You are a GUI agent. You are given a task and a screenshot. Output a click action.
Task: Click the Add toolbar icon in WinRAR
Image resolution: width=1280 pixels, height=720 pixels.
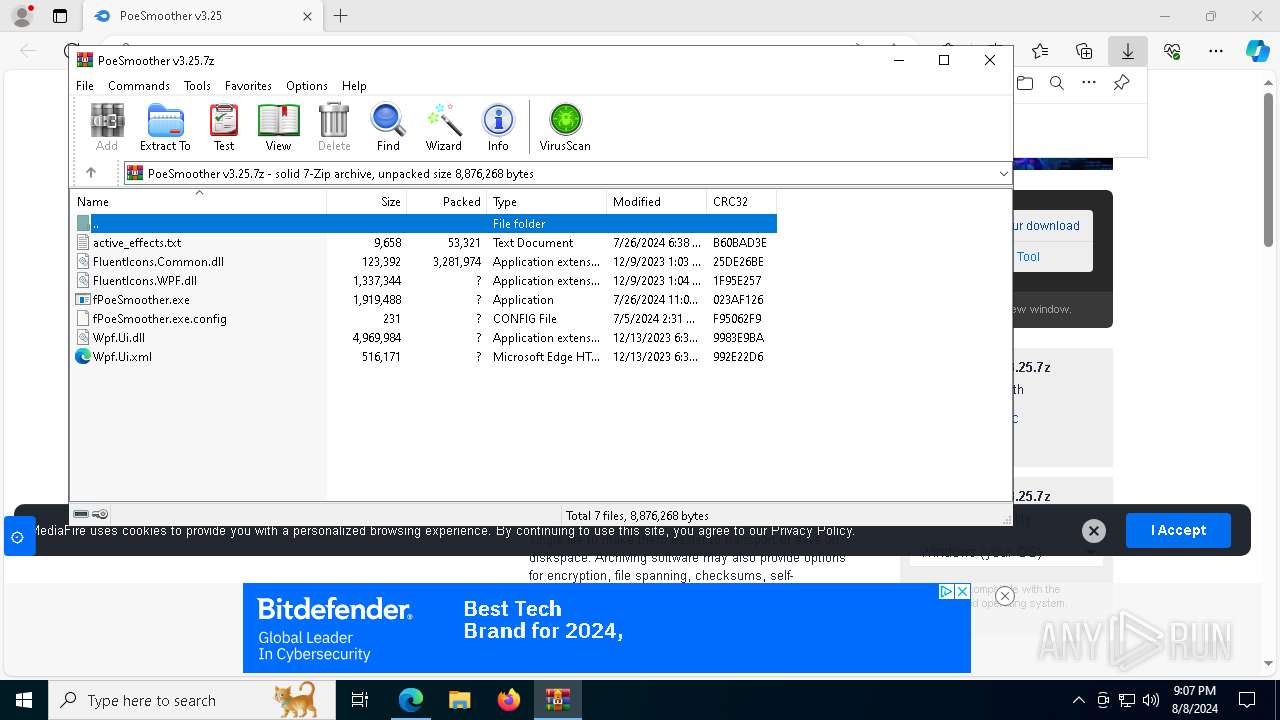[x=107, y=127]
